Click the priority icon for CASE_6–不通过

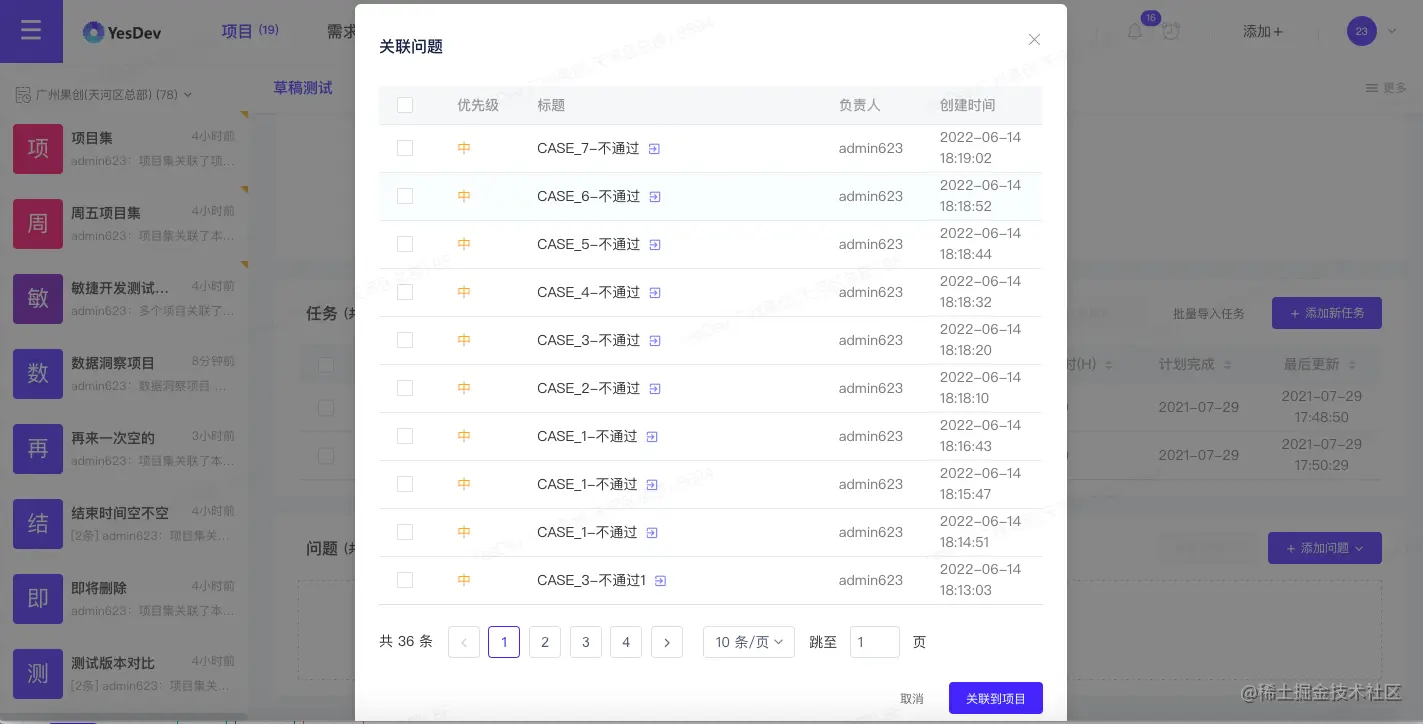click(464, 196)
